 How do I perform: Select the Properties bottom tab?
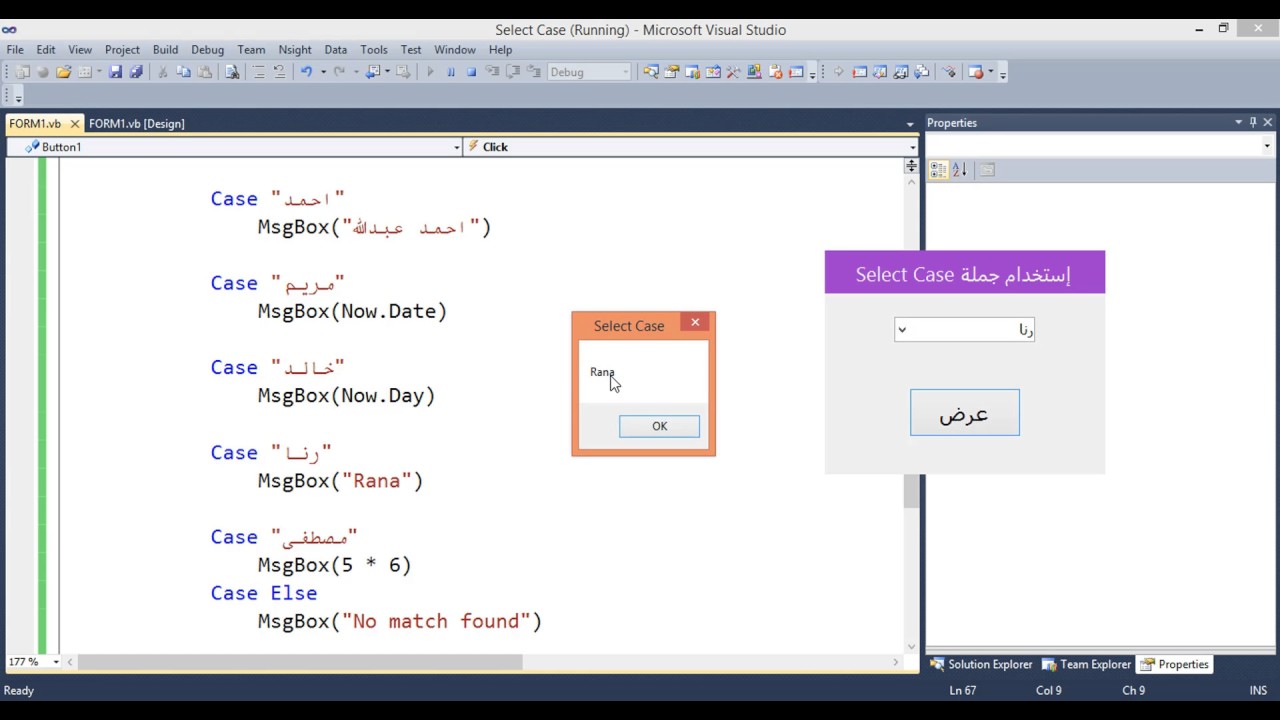pos(1175,664)
